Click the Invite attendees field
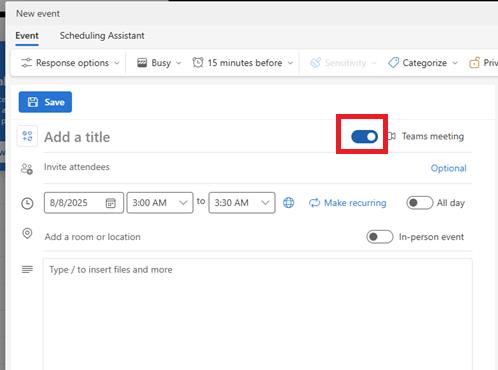The image size is (498, 370). tap(233, 167)
